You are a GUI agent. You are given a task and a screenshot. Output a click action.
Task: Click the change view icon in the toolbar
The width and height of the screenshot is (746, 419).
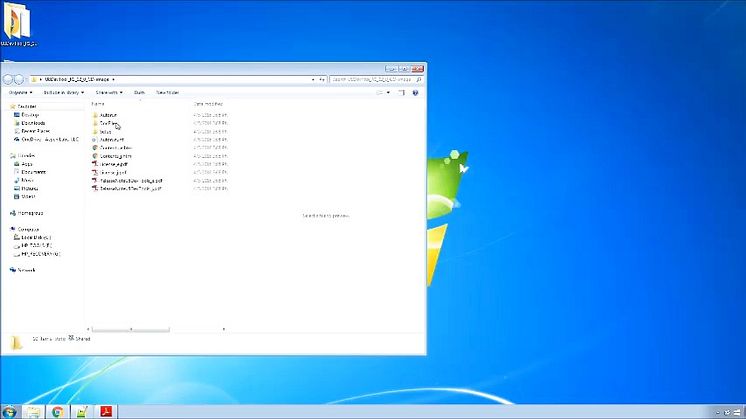point(380,93)
